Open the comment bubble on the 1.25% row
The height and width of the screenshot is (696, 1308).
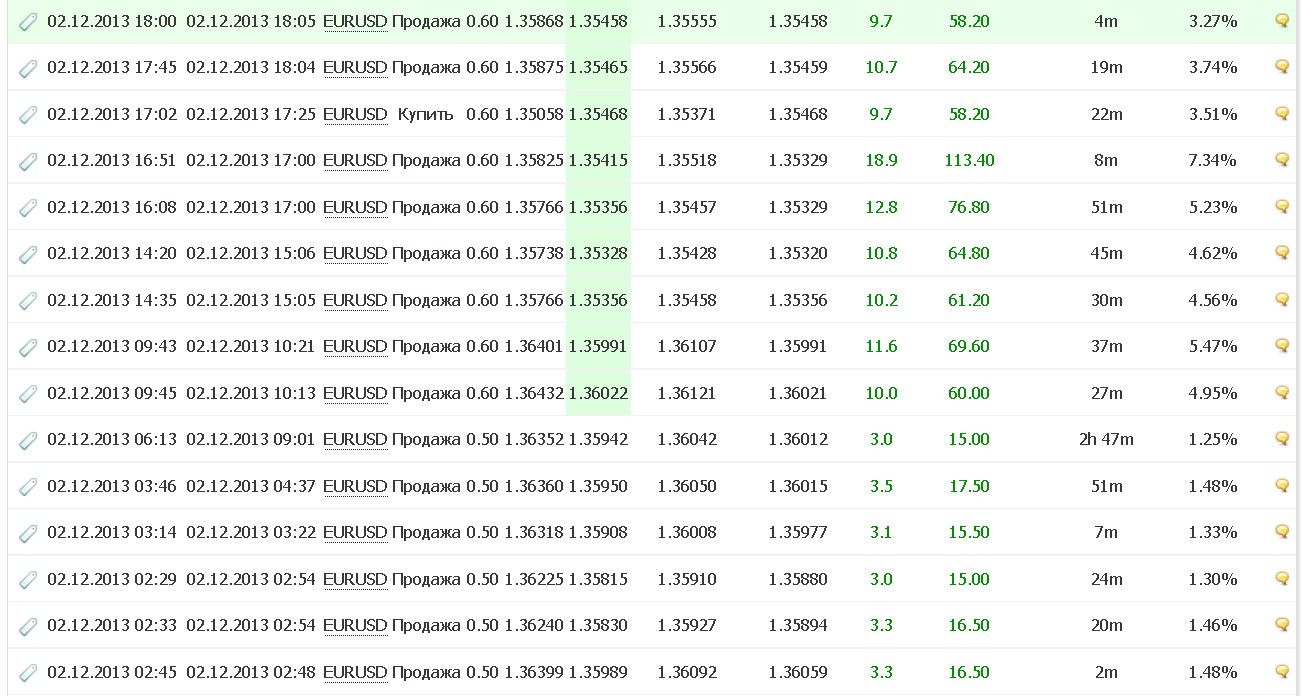click(1282, 438)
